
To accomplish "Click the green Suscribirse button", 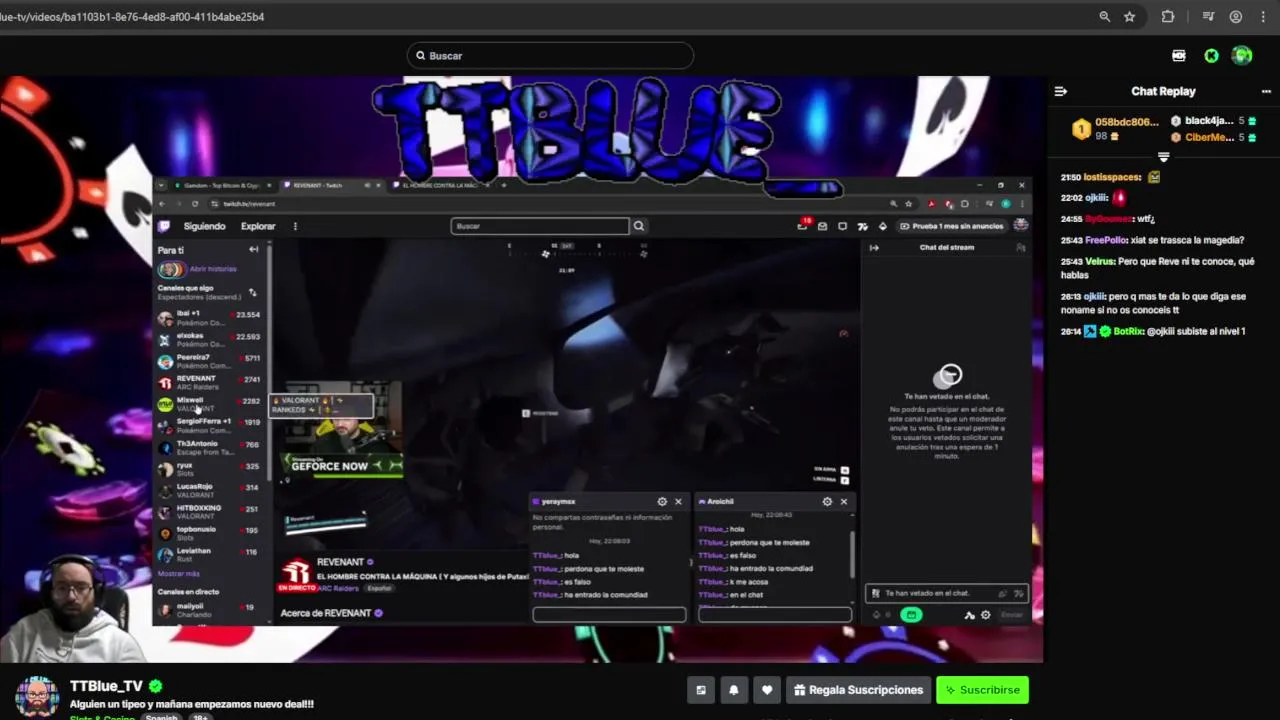I will point(982,690).
